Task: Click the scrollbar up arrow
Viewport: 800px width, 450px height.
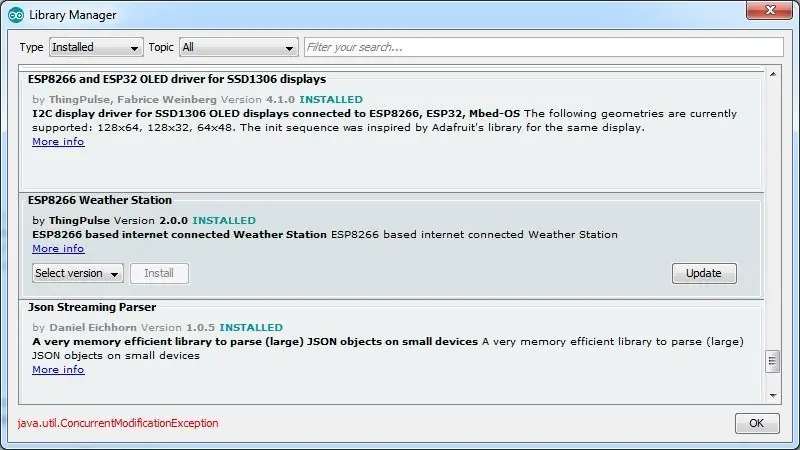Action: pyautogui.click(x=773, y=74)
